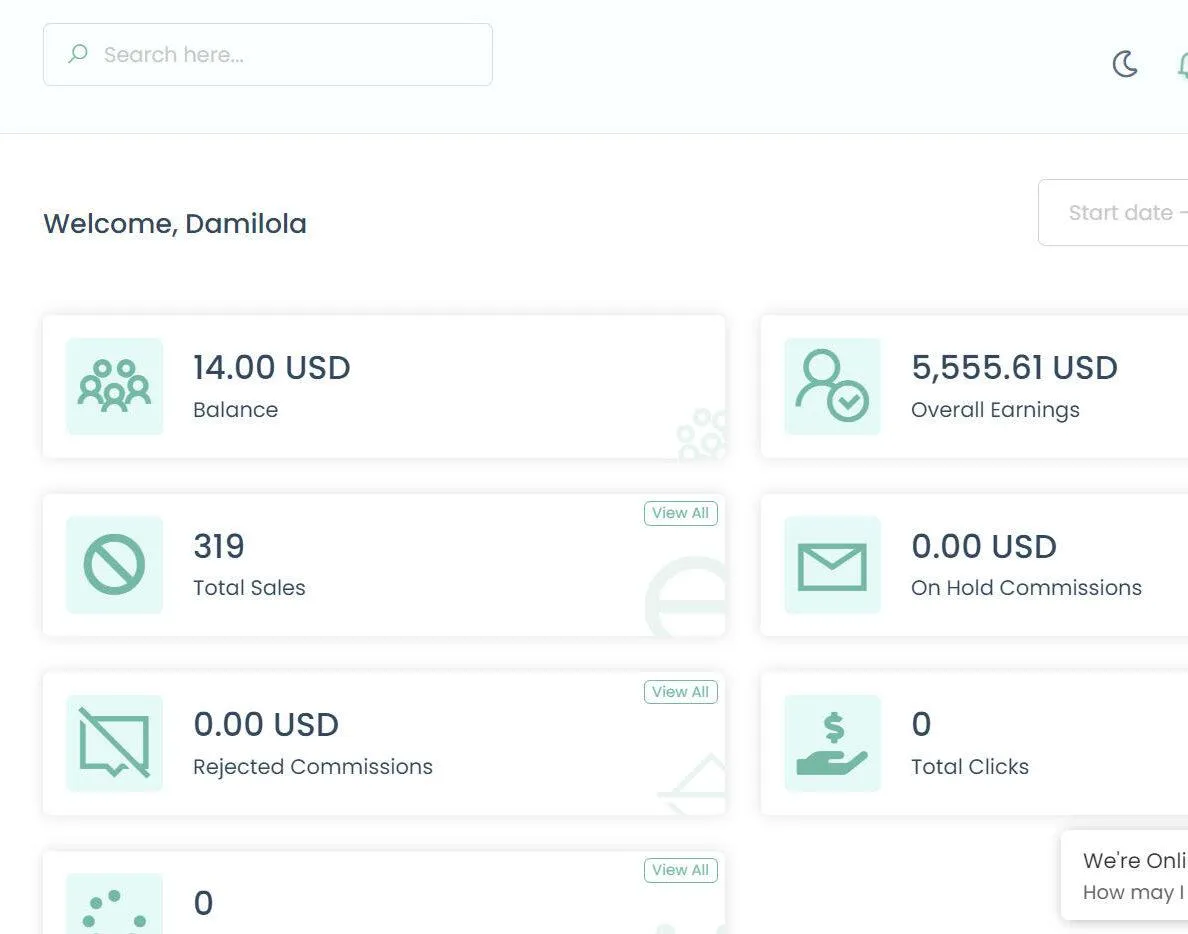The image size is (1188, 934).
Task: Click the Total Sales prohibited circle icon
Action: coord(114,565)
